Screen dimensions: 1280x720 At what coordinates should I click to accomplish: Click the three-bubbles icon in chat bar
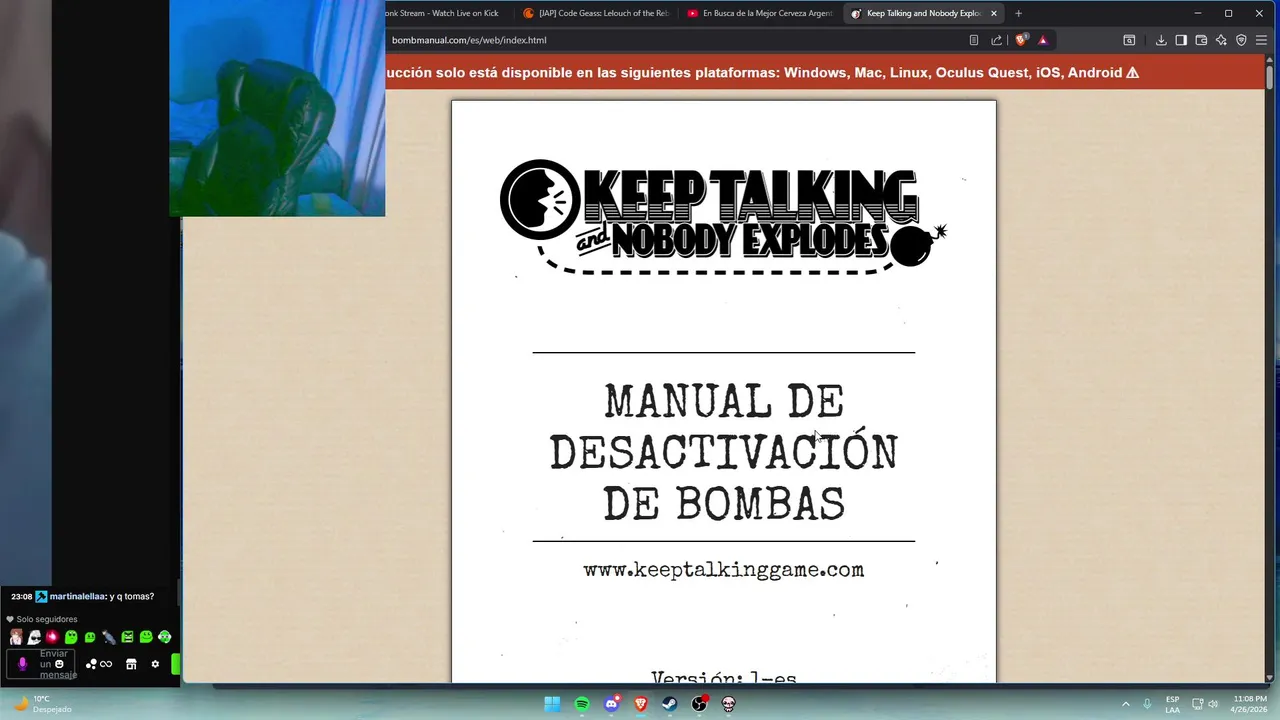tap(91, 664)
